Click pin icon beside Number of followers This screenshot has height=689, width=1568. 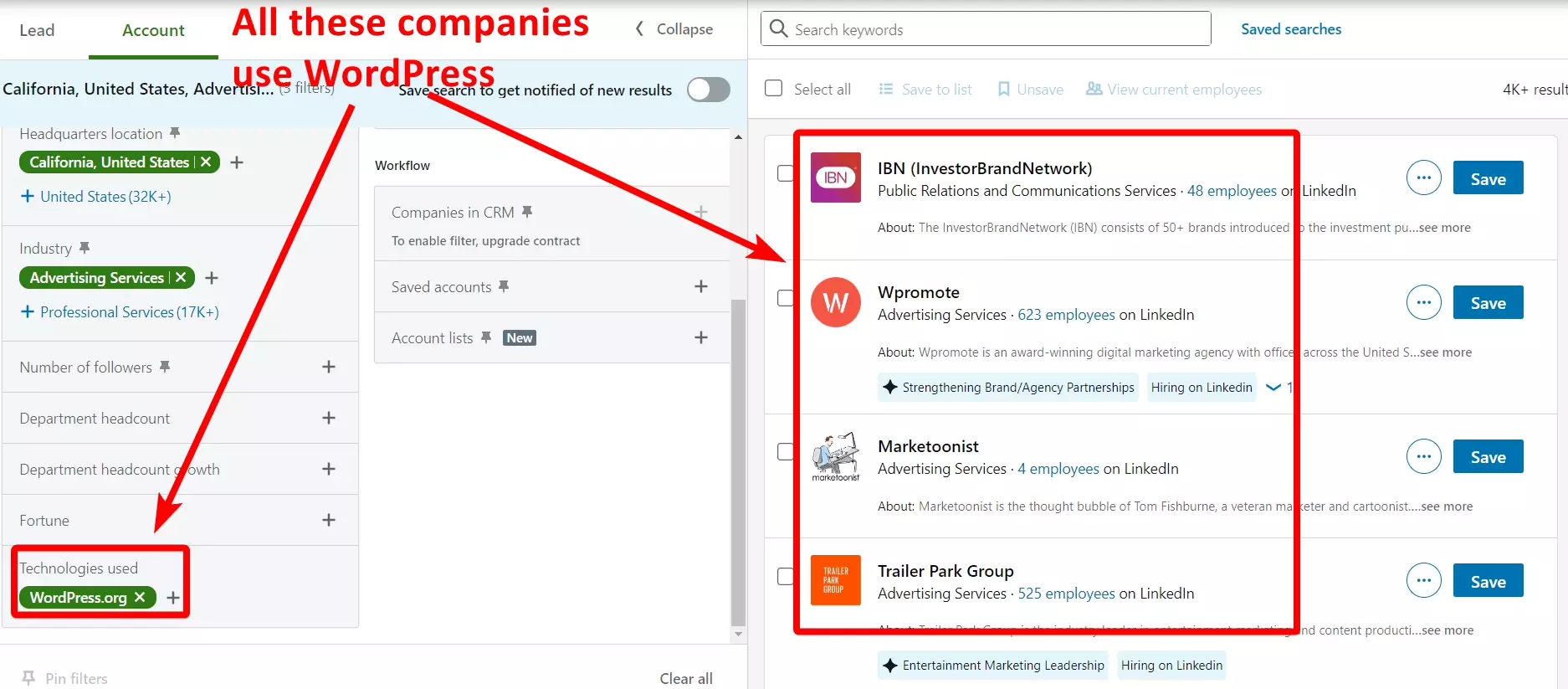(165, 367)
